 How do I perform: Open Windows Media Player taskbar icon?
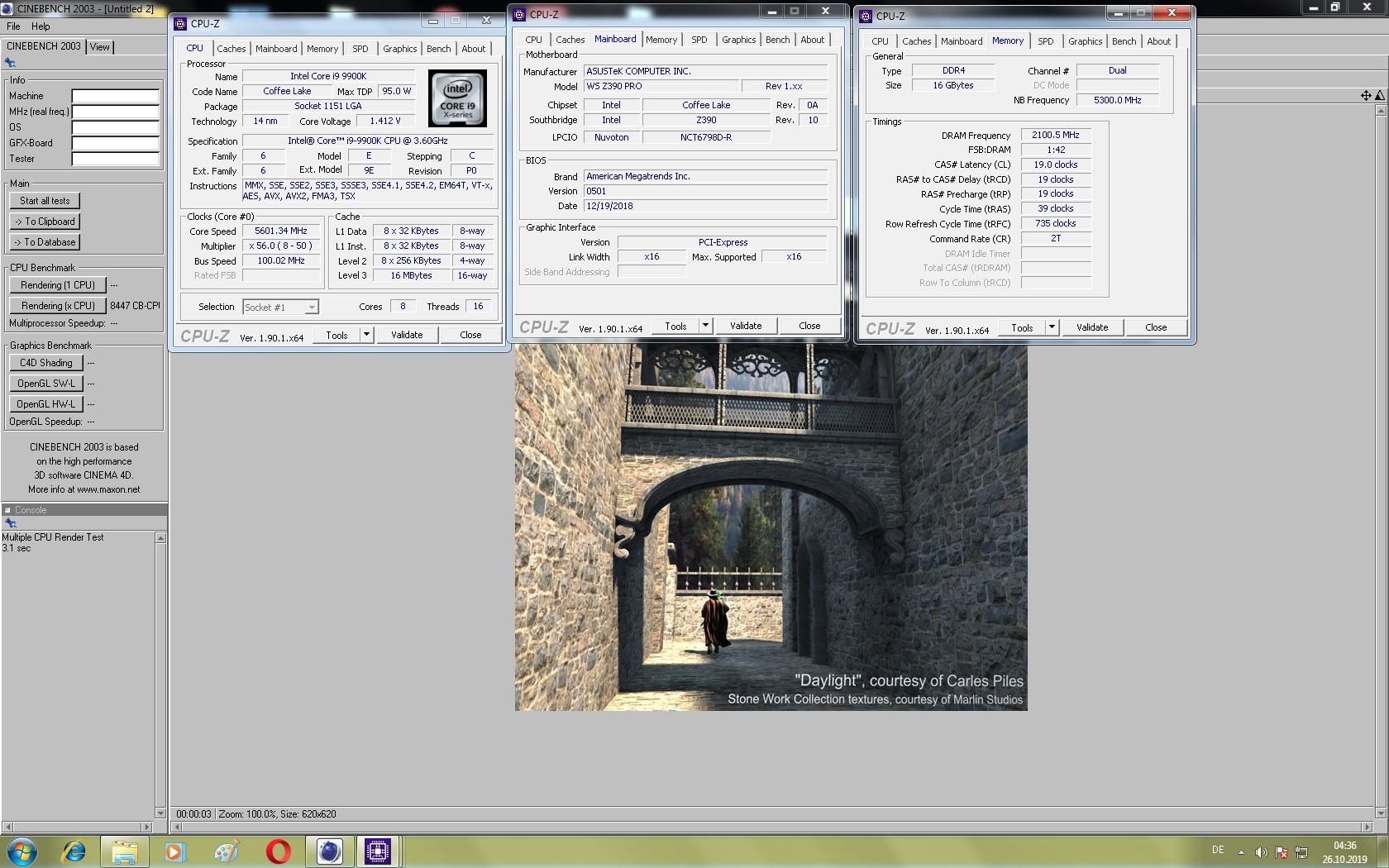tap(174, 851)
